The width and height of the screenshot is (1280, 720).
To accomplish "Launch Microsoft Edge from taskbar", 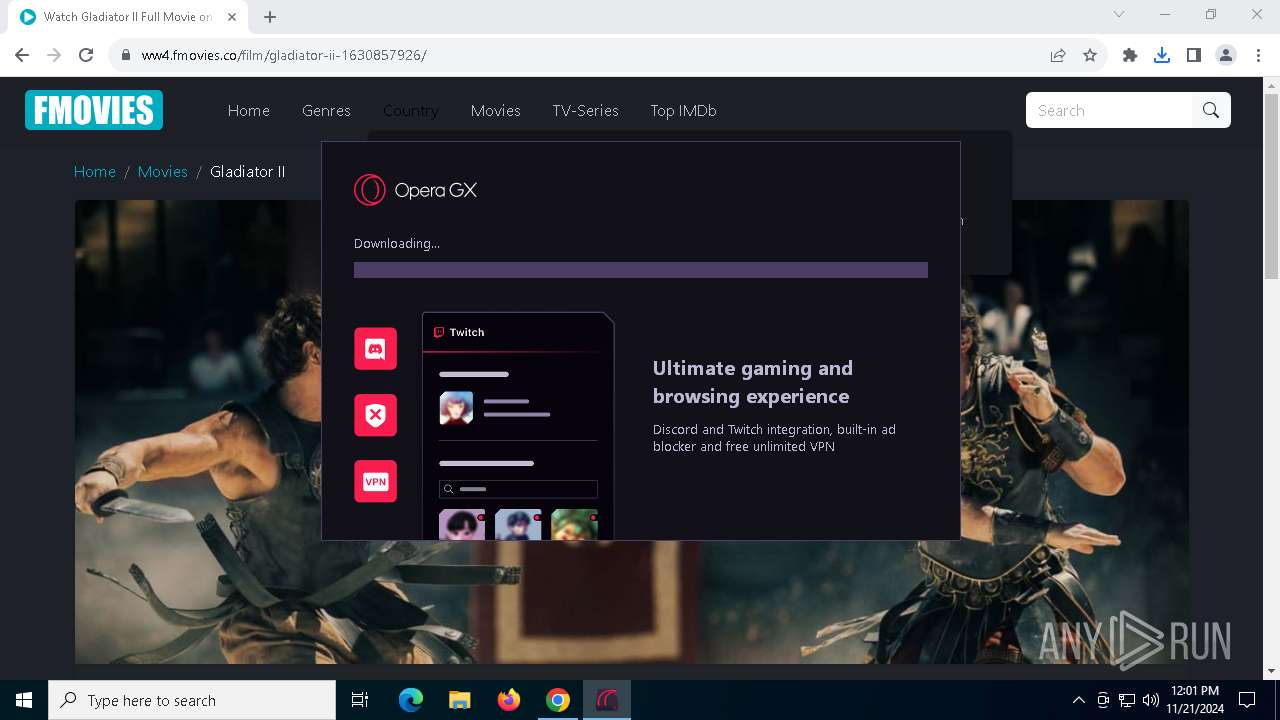I will pyautogui.click(x=411, y=700).
